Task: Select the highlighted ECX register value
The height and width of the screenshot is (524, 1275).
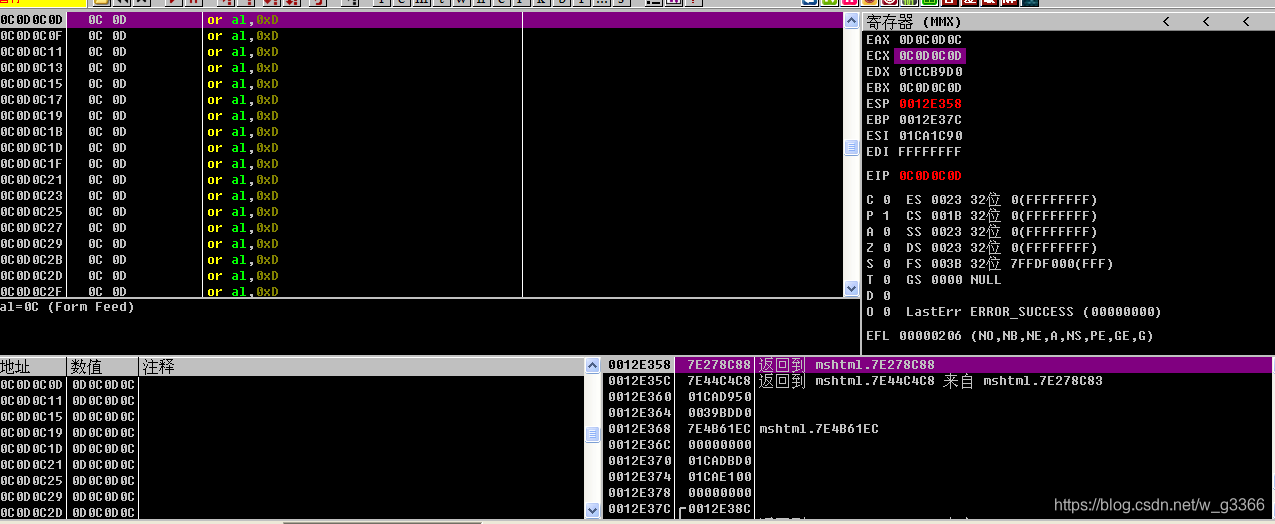Action: [930, 56]
